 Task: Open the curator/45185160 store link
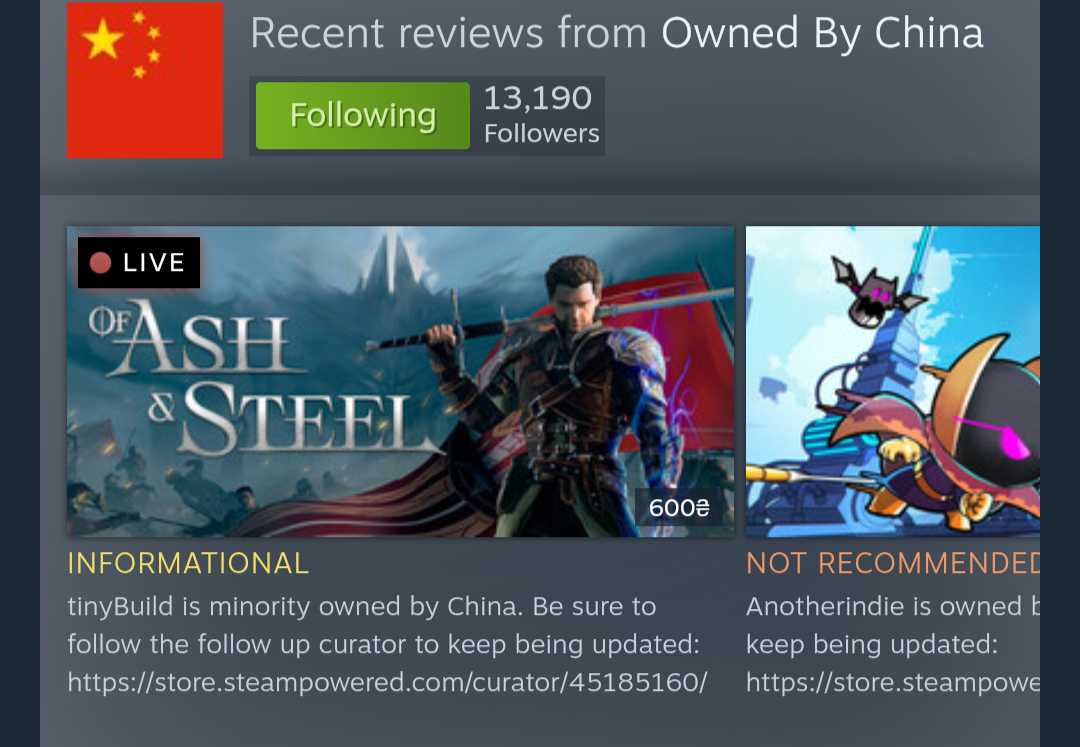[x=387, y=682]
